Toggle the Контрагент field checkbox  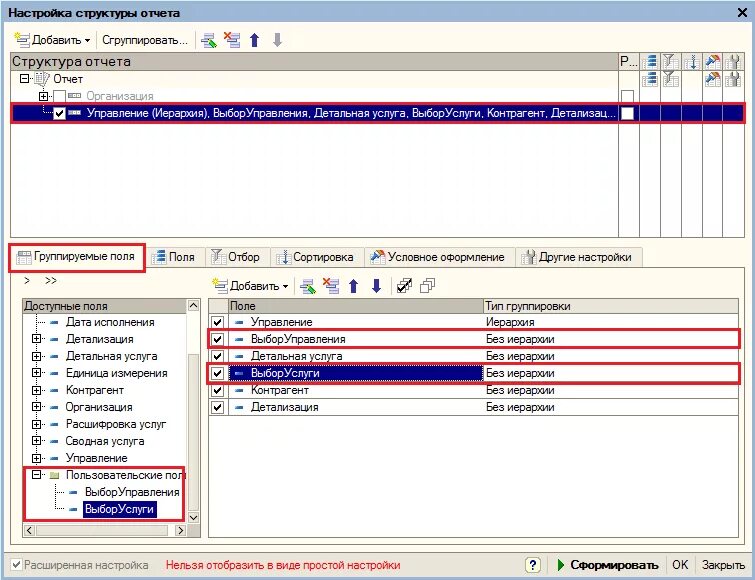click(218, 390)
